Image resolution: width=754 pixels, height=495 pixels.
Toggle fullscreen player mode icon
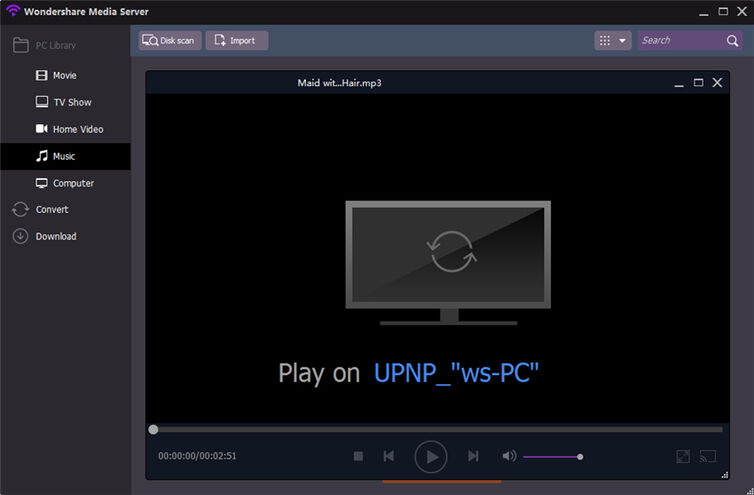click(683, 456)
